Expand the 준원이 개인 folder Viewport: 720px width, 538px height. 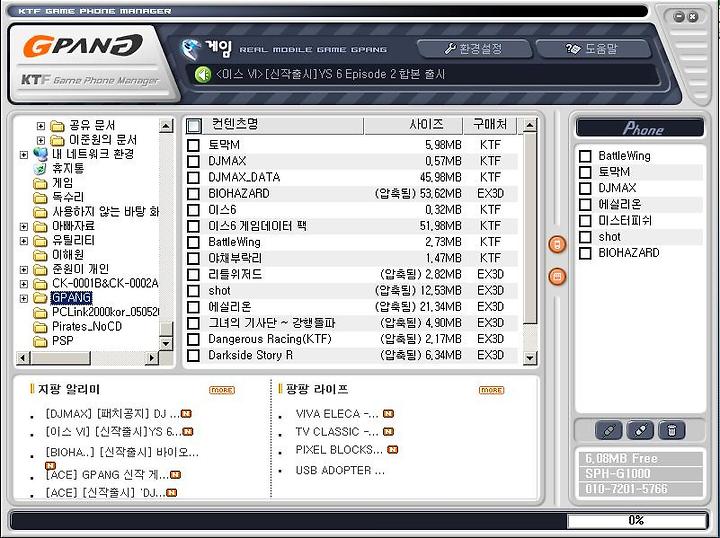[24, 270]
